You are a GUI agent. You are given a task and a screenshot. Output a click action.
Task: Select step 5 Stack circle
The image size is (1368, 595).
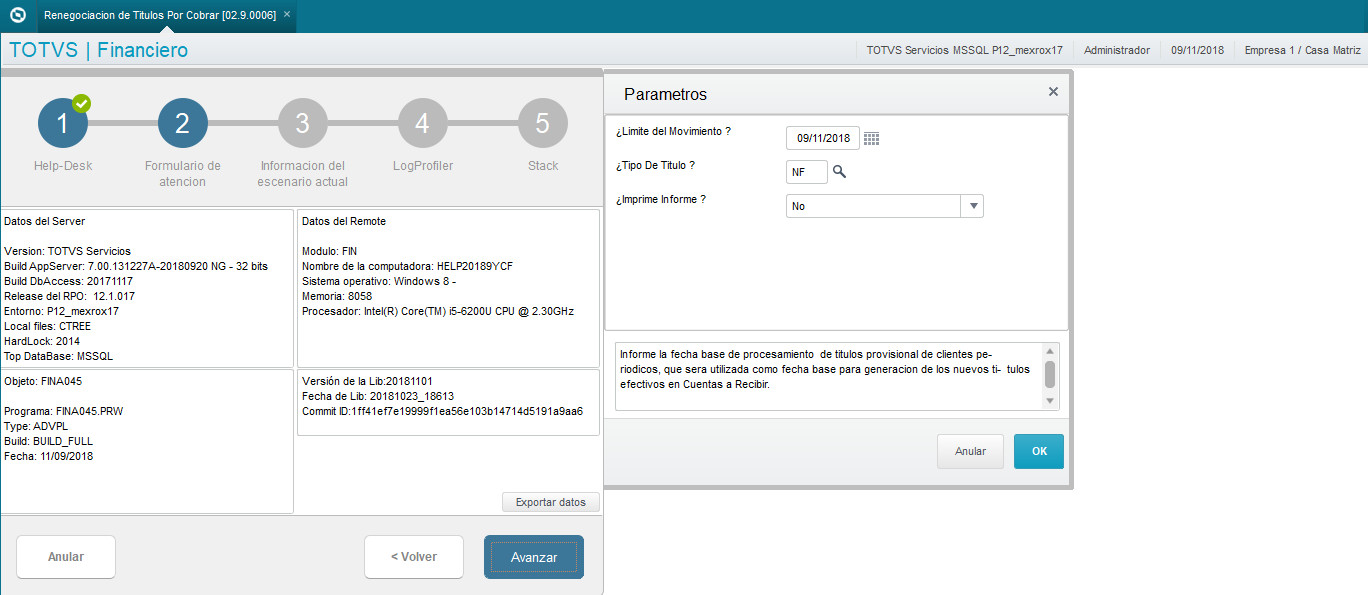(543, 123)
